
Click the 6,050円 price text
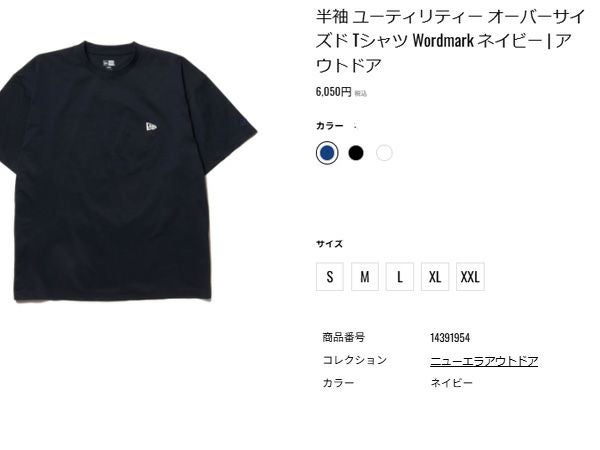(x=333, y=92)
